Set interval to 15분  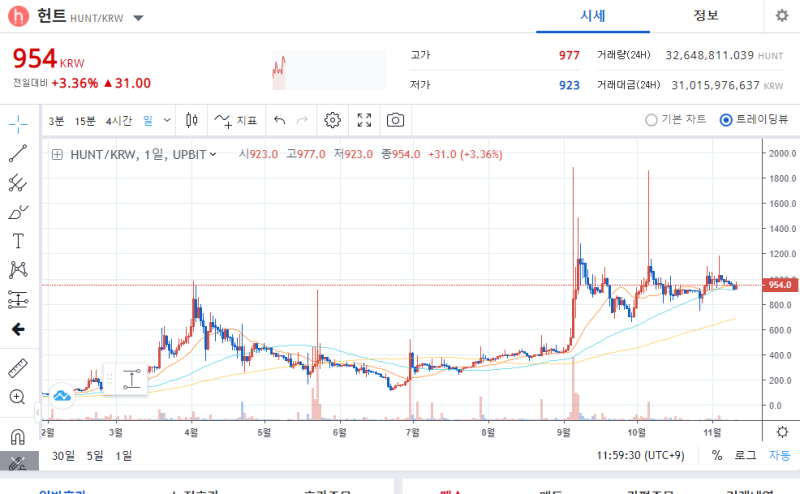(85, 121)
